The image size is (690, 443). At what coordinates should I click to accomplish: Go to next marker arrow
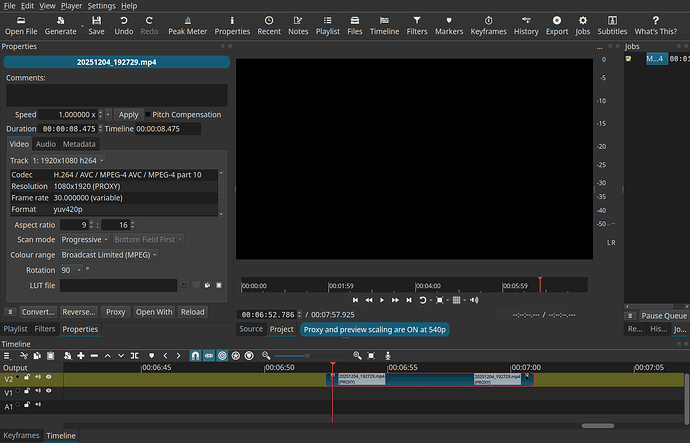[x=178, y=355]
